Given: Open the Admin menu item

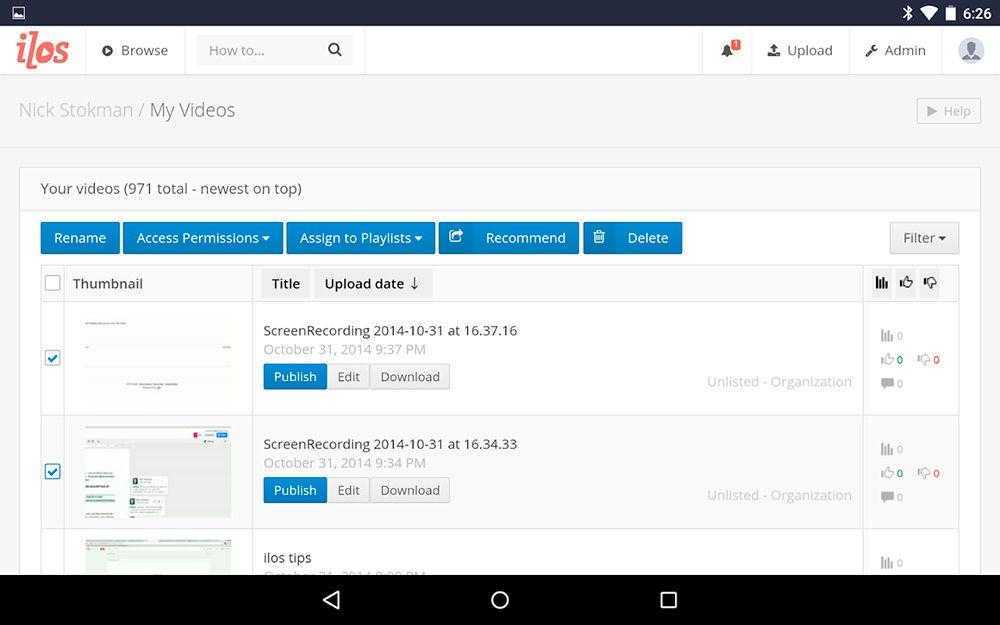Looking at the screenshot, I should click(895, 50).
